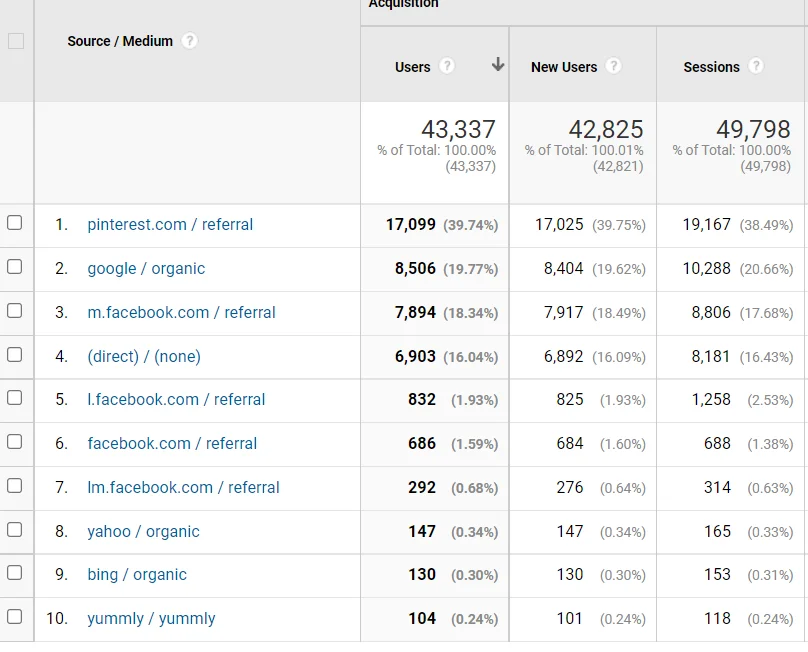808x652 pixels.
Task: Sort by the New Users column header
Action: point(564,67)
